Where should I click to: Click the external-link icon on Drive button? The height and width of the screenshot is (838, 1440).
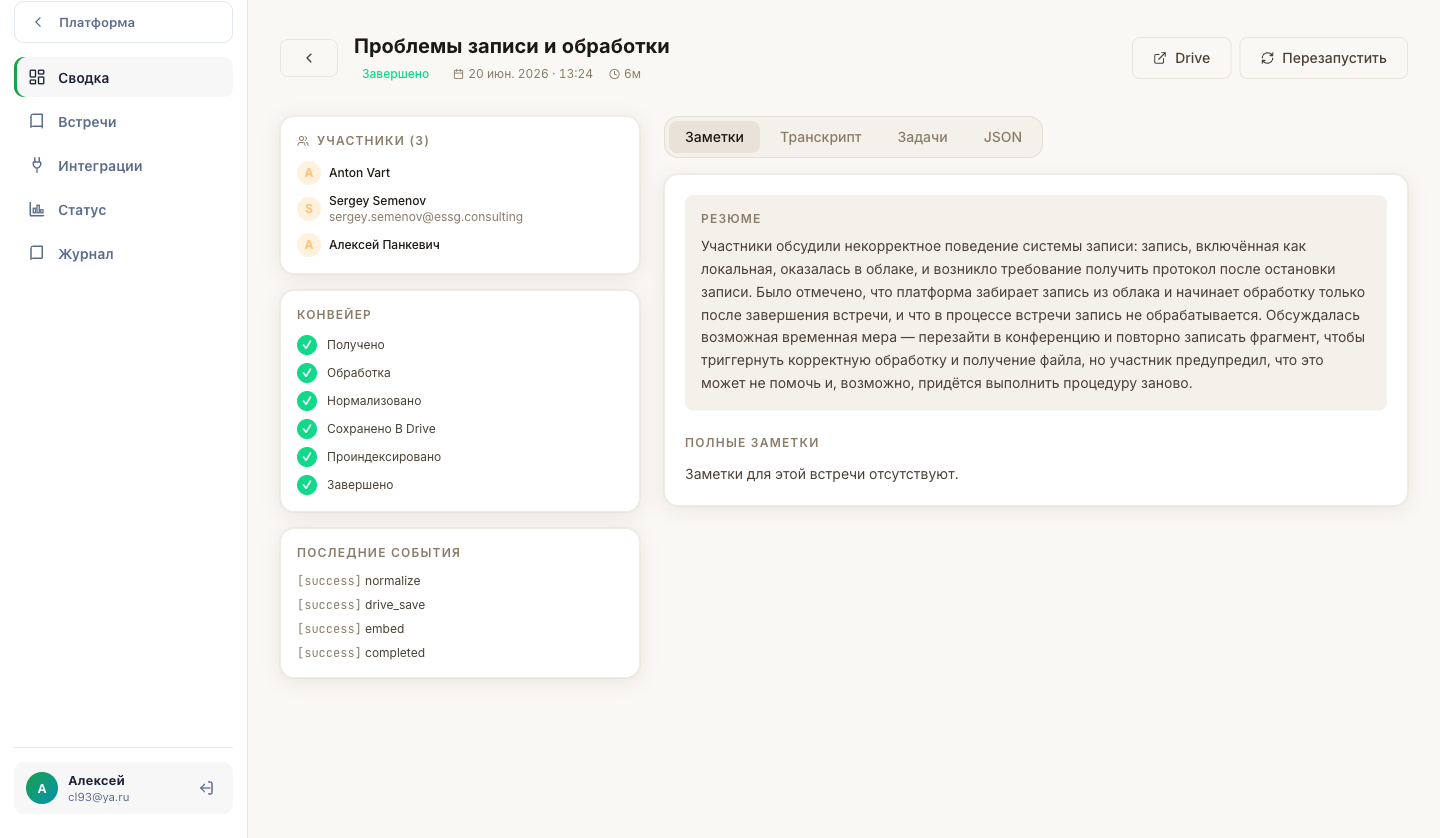[x=1160, y=58]
